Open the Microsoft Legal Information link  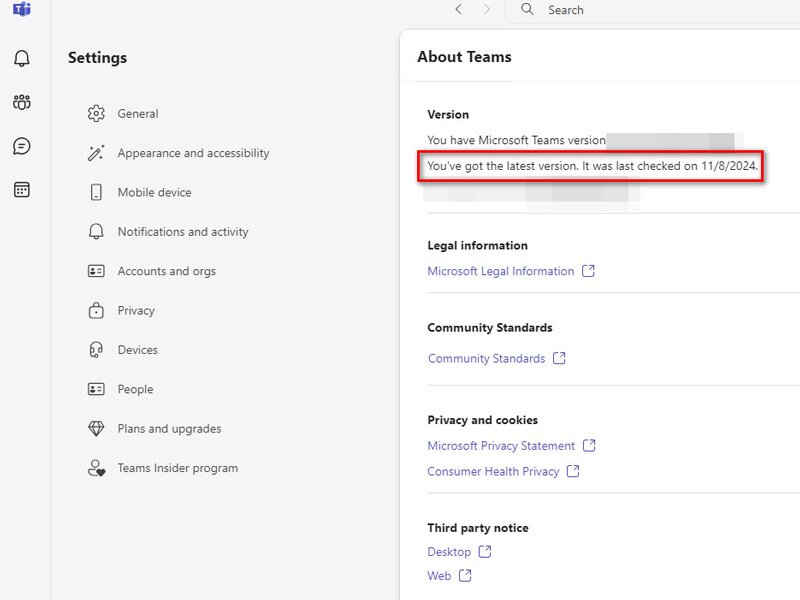pos(501,271)
